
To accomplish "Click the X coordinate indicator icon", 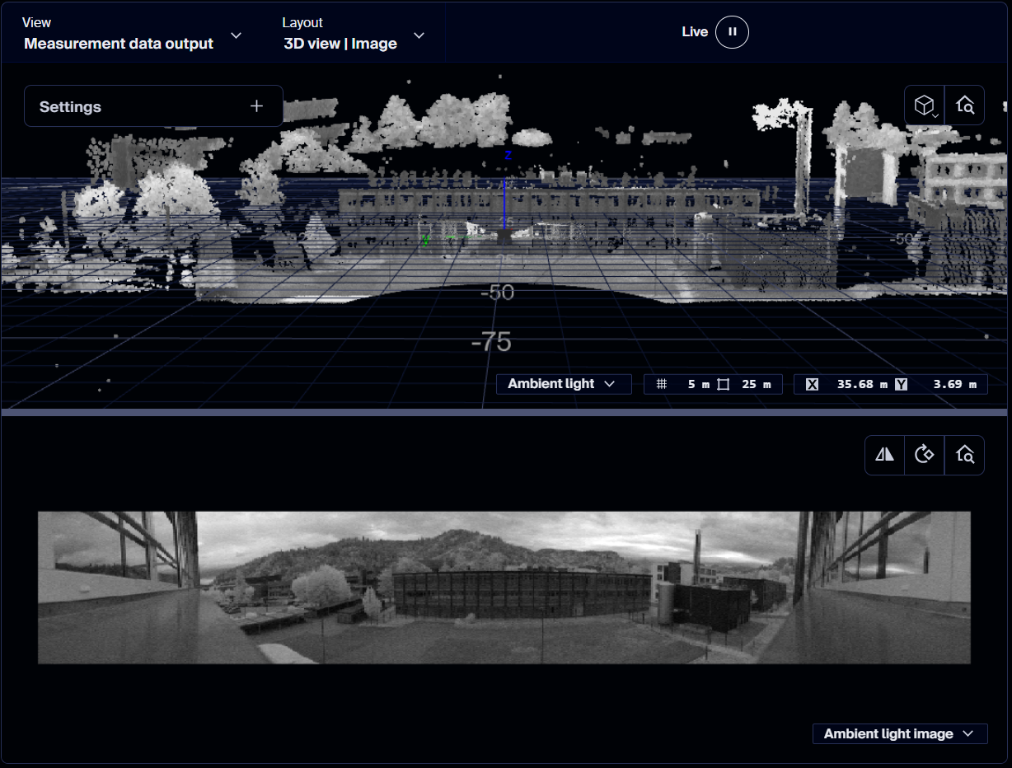I will pyautogui.click(x=812, y=385).
